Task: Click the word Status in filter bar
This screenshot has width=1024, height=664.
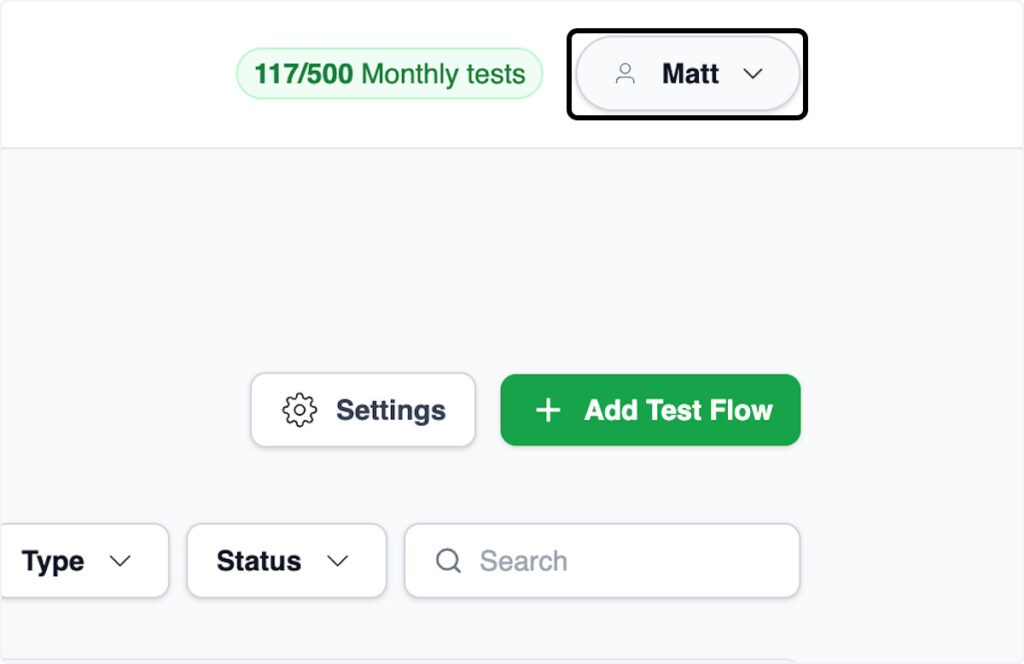Action: coord(259,561)
